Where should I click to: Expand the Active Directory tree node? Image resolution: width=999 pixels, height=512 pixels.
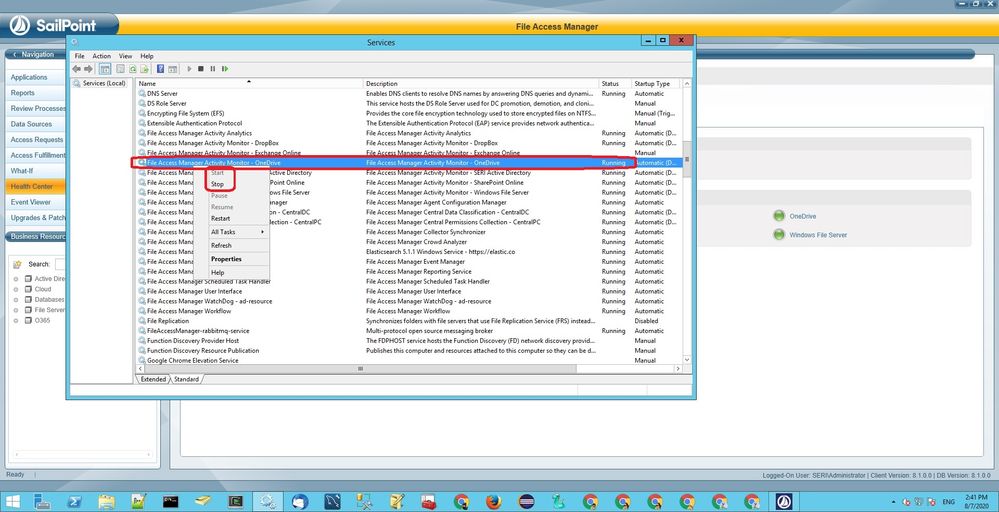(16, 279)
